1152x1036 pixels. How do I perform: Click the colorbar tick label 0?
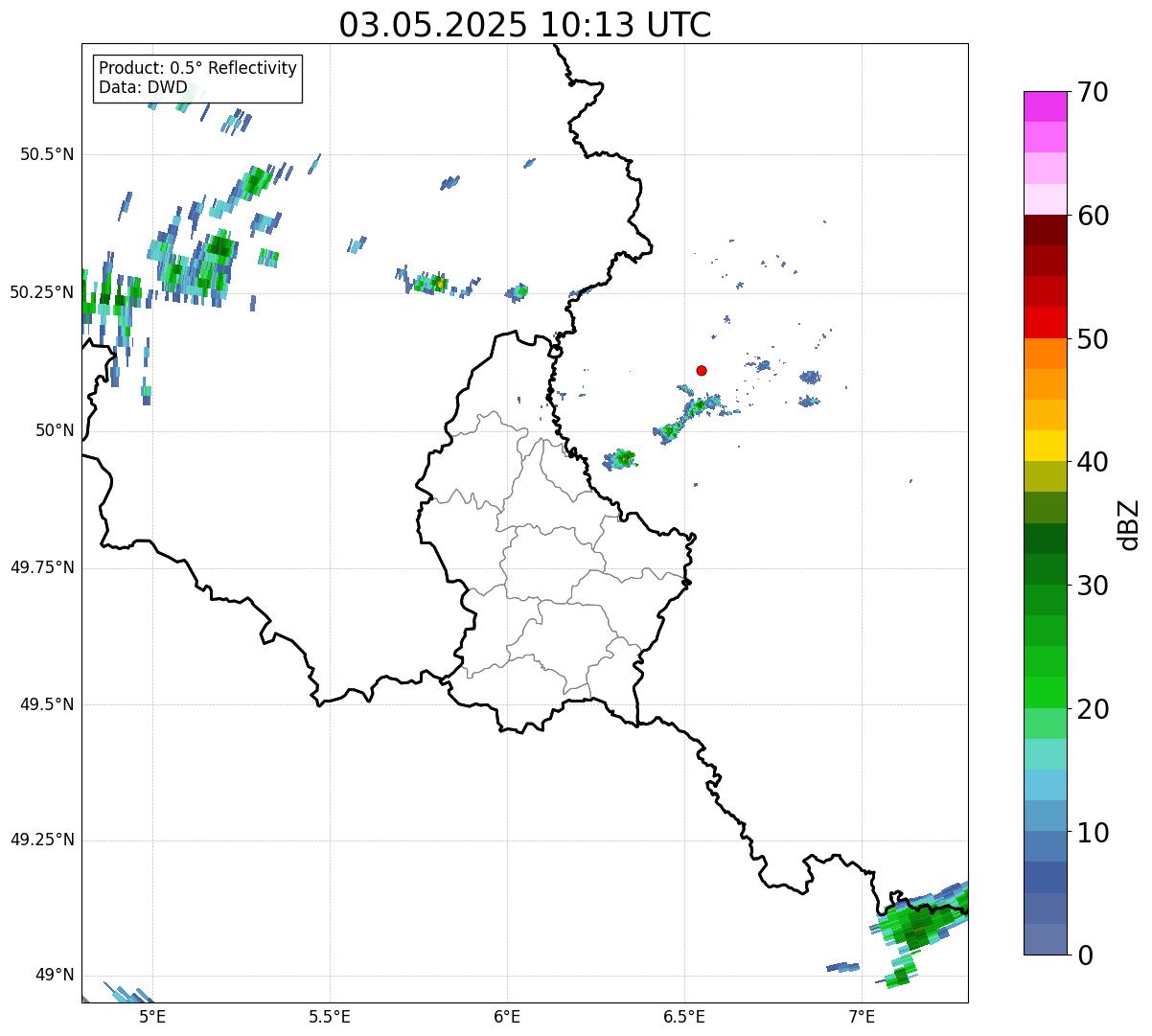(1086, 955)
